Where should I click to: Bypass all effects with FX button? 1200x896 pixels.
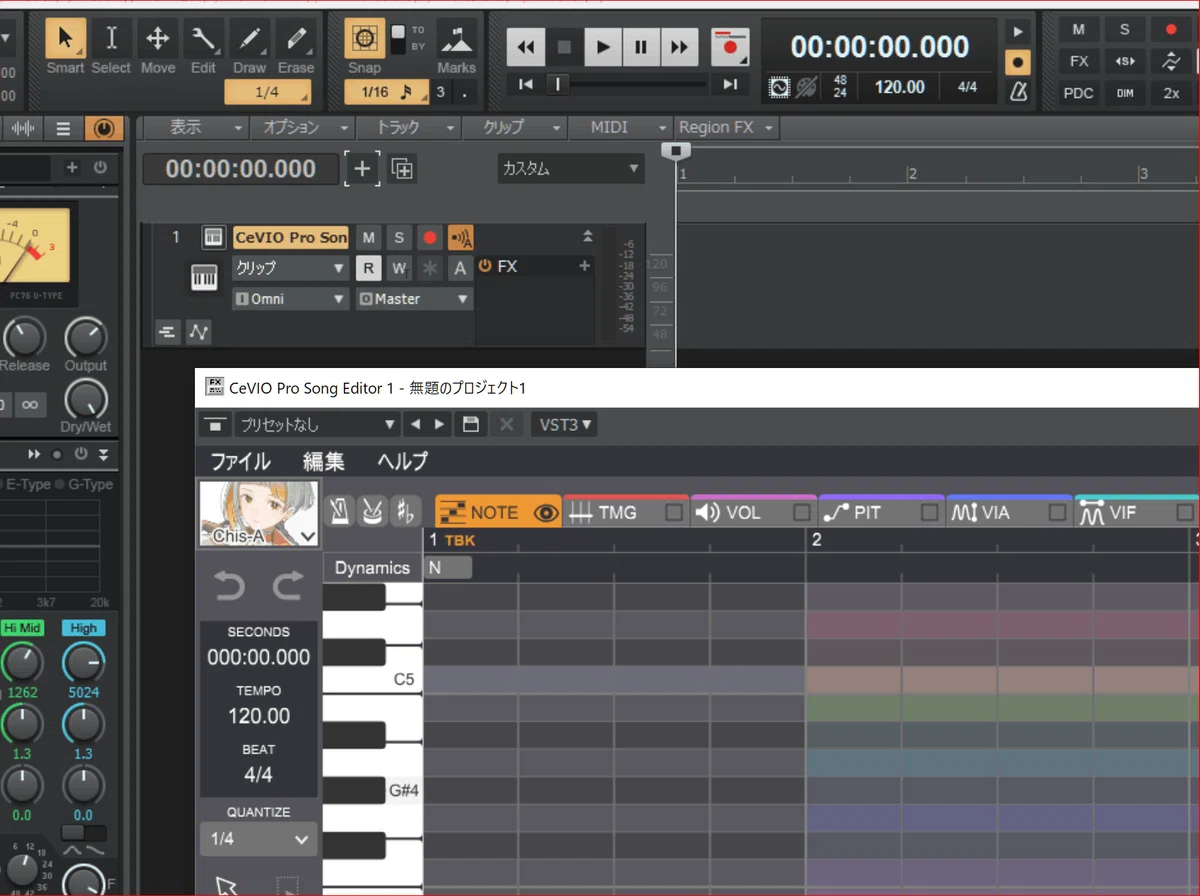(x=1079, y=61)
